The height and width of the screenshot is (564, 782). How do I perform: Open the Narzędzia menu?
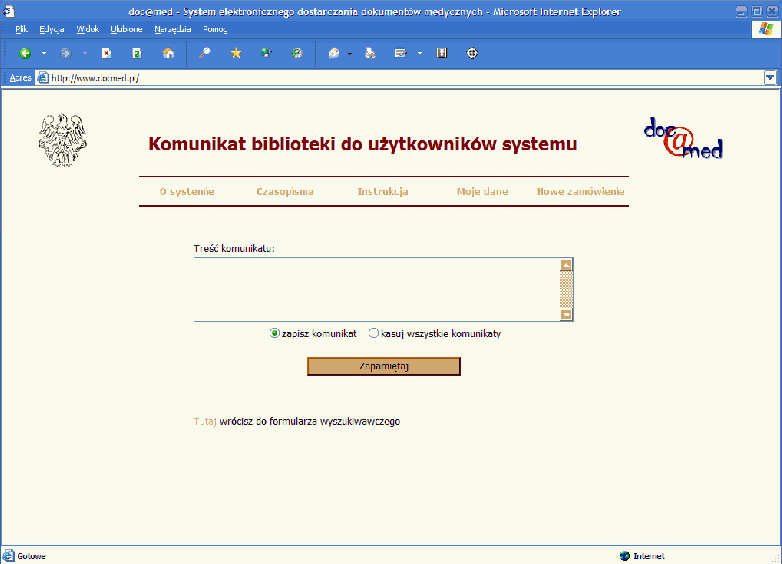click(173, 29)
